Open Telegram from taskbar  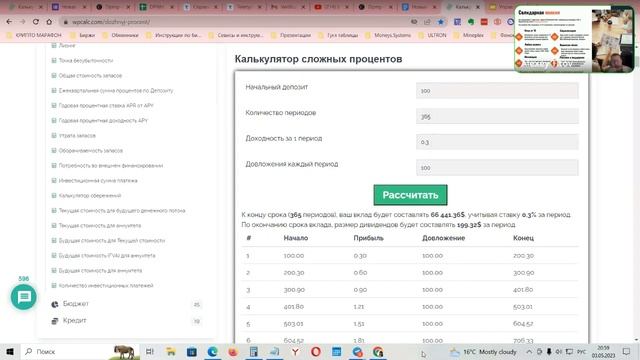[x=358, y=351]
